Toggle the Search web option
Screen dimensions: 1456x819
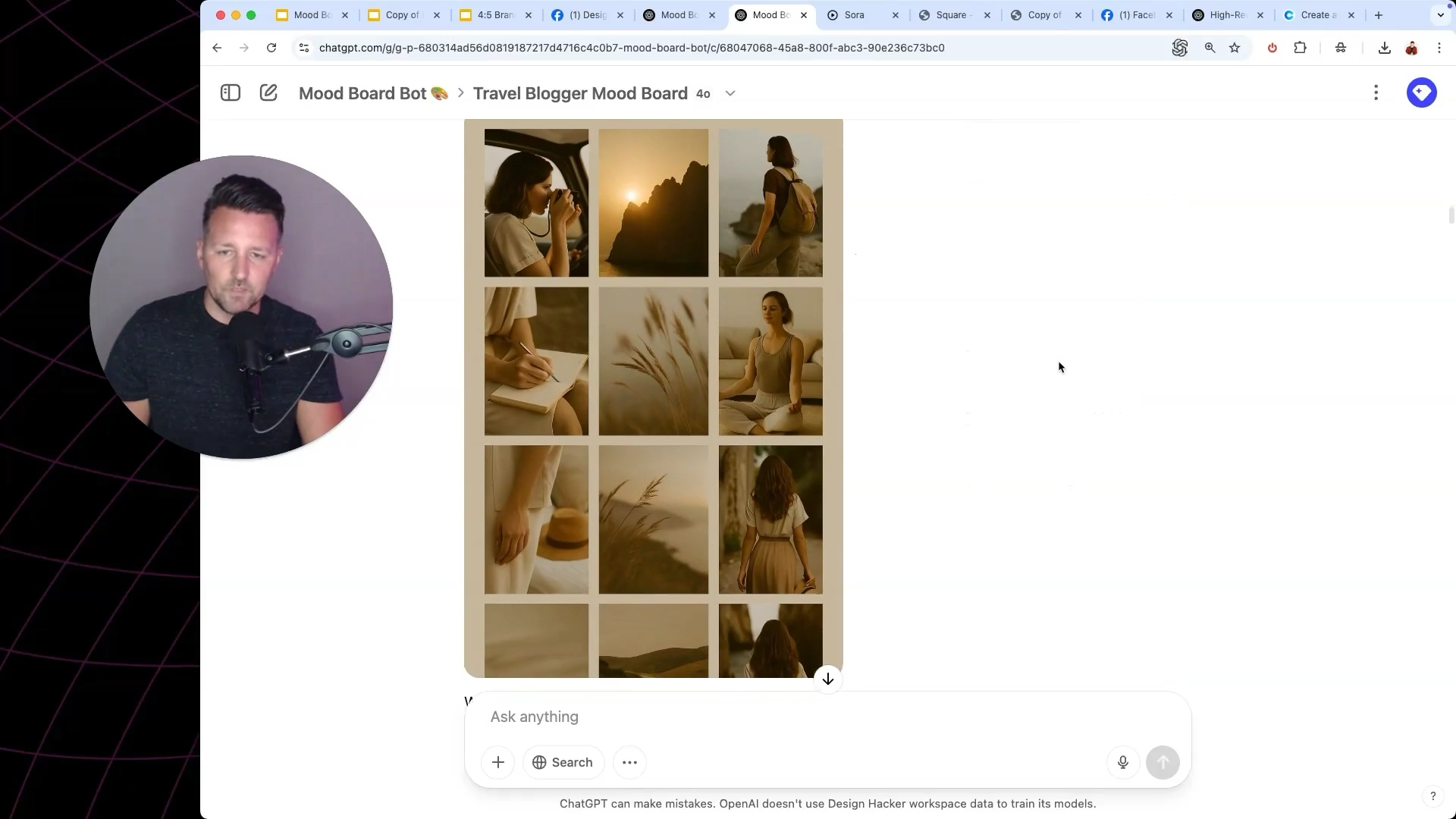[563, 762]
